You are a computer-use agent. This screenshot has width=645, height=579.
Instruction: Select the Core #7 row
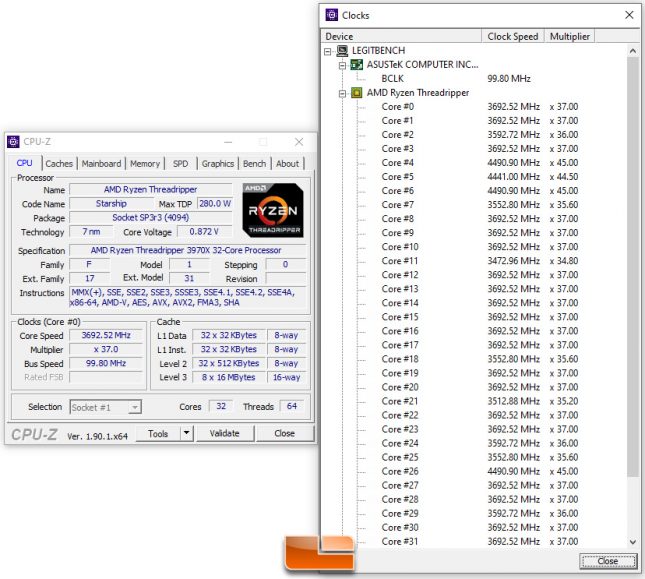click(480, 204)
